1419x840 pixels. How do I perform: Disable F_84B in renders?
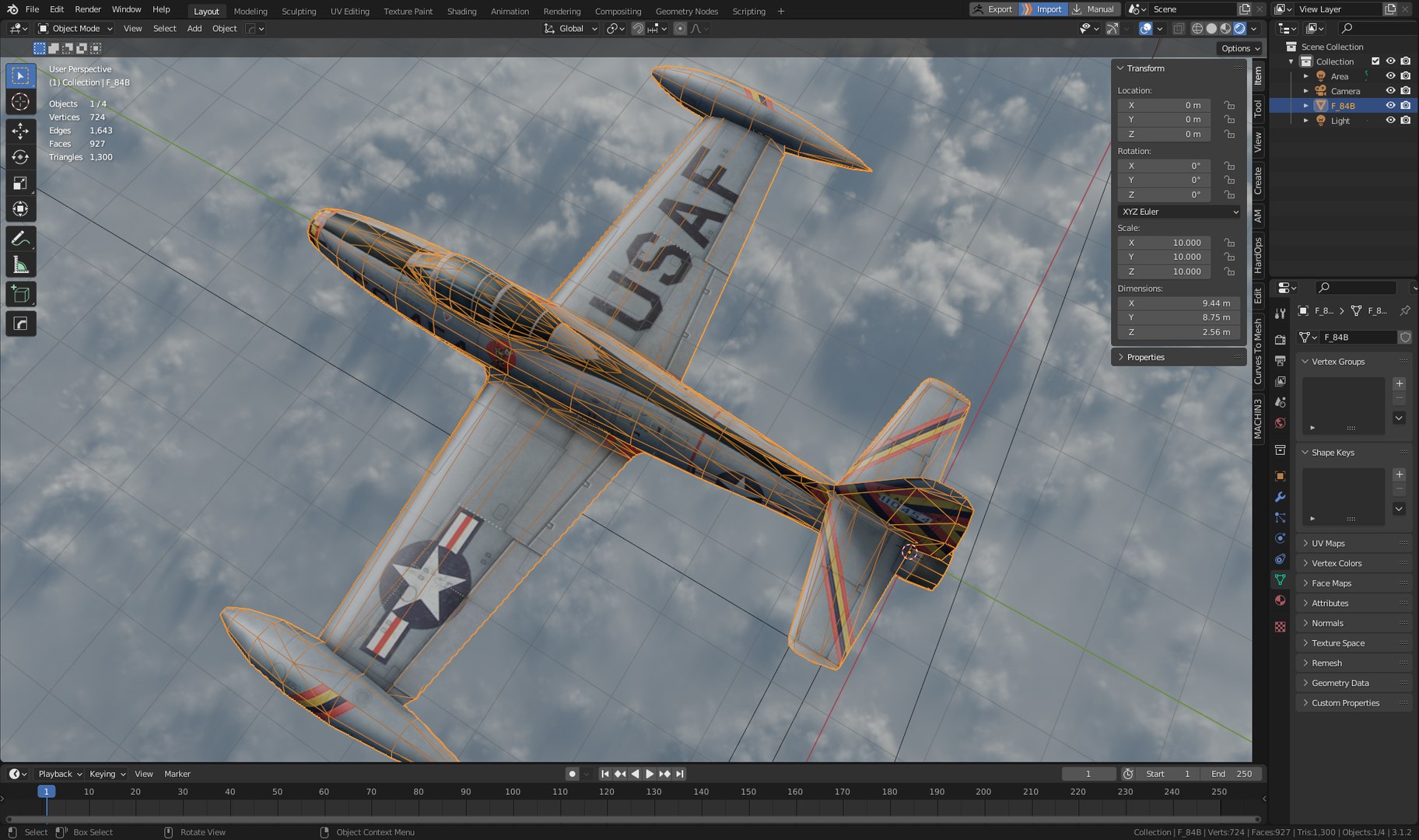click(1405, 106)
